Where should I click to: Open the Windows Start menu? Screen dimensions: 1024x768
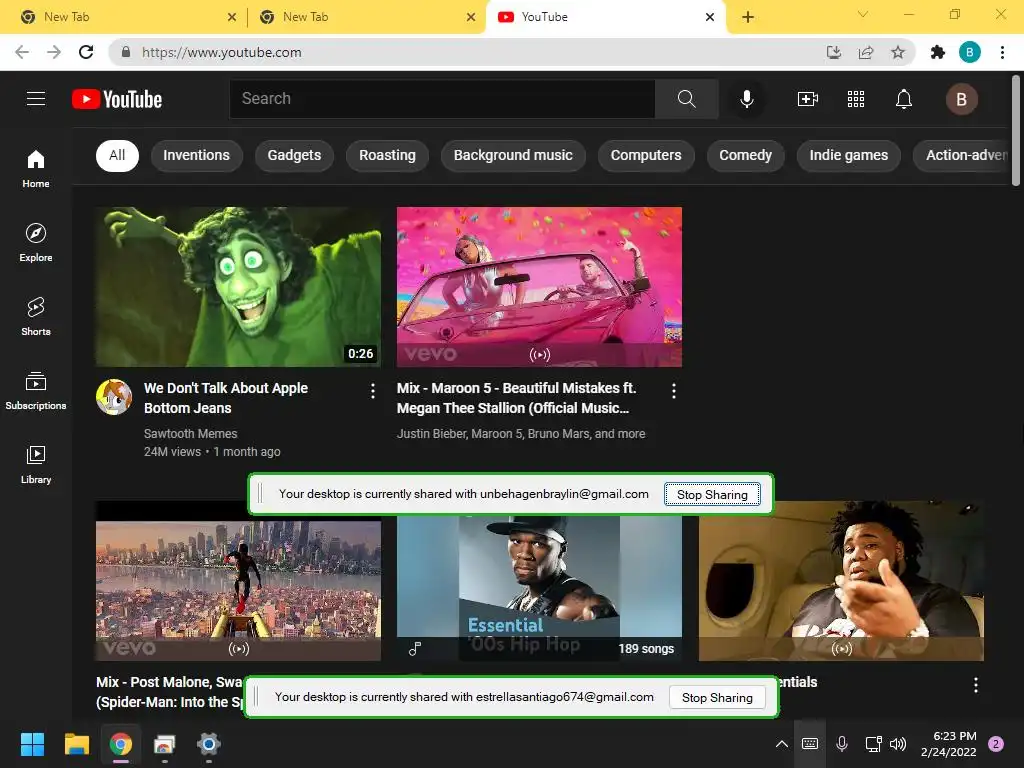[x=32, y=744]
